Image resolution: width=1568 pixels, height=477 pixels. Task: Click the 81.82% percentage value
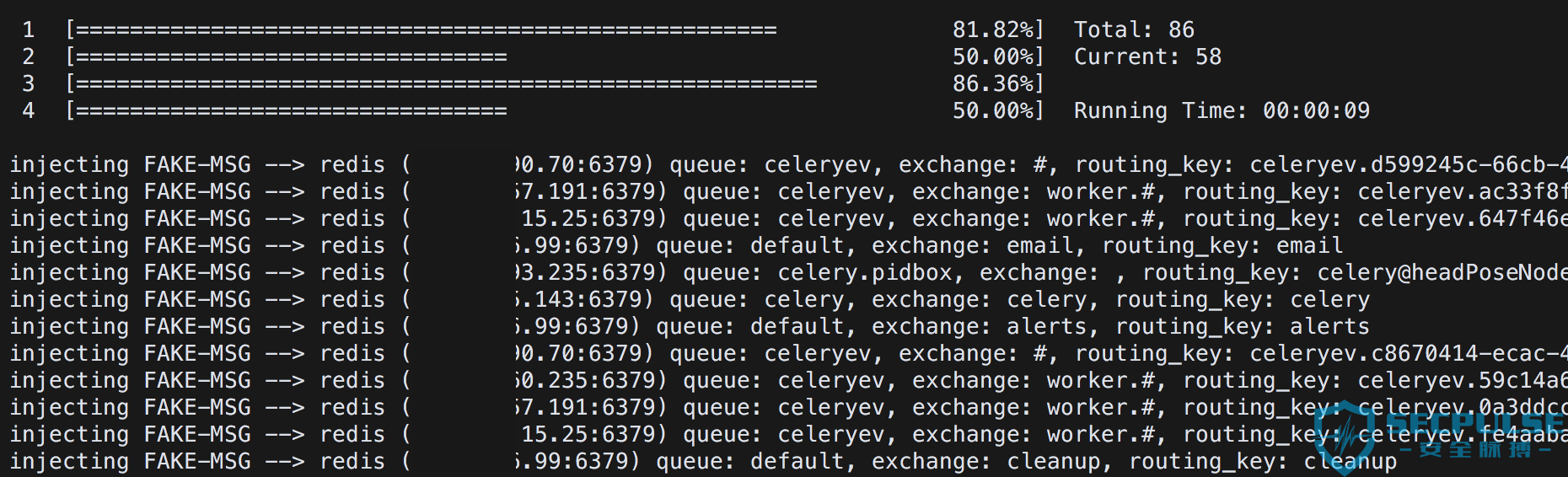tap(993, 30)
